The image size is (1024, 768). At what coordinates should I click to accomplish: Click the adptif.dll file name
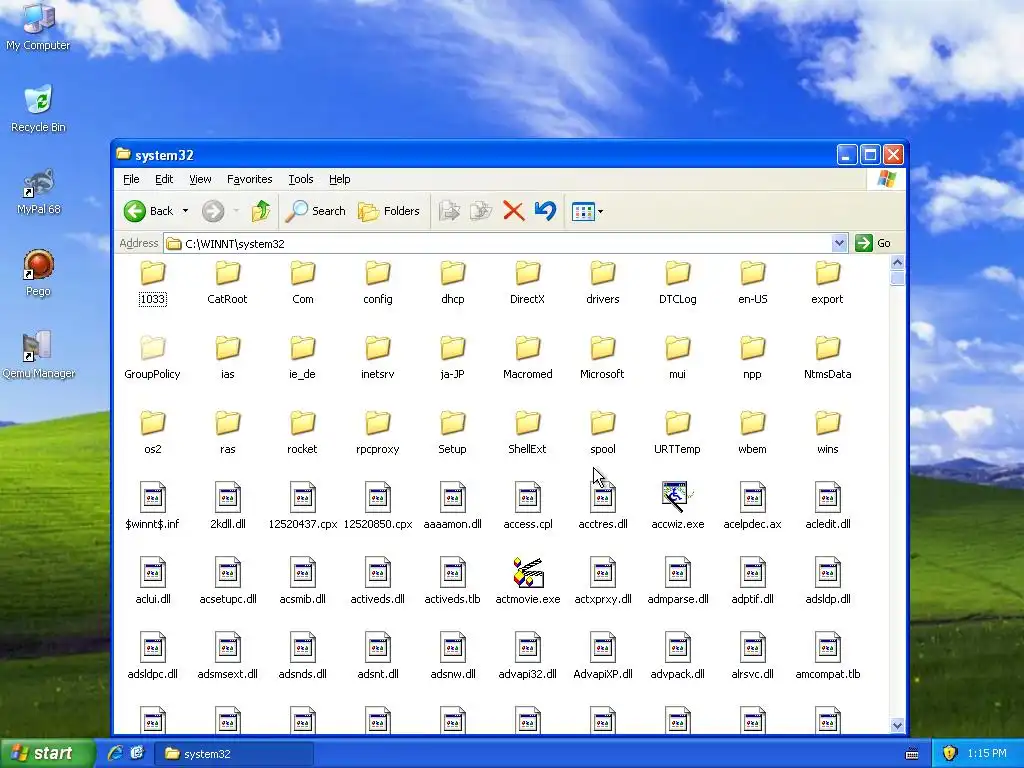pyautogui.click(x=752, y=599)
